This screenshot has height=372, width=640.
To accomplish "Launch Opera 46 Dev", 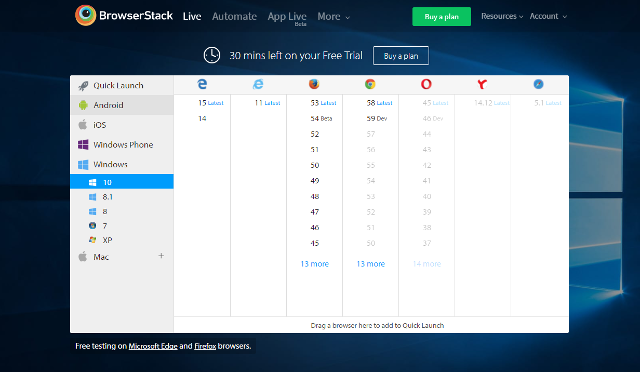I will pos(433,118).
